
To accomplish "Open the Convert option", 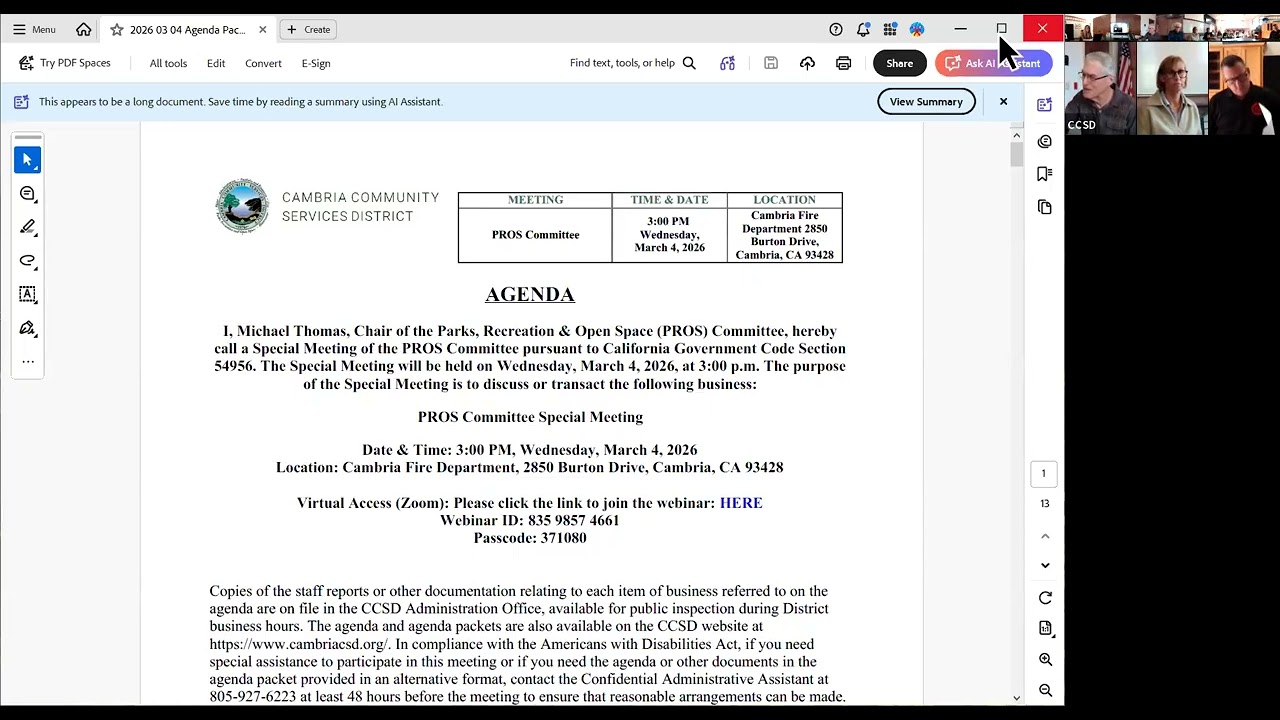I will click(x=263, y=63).
